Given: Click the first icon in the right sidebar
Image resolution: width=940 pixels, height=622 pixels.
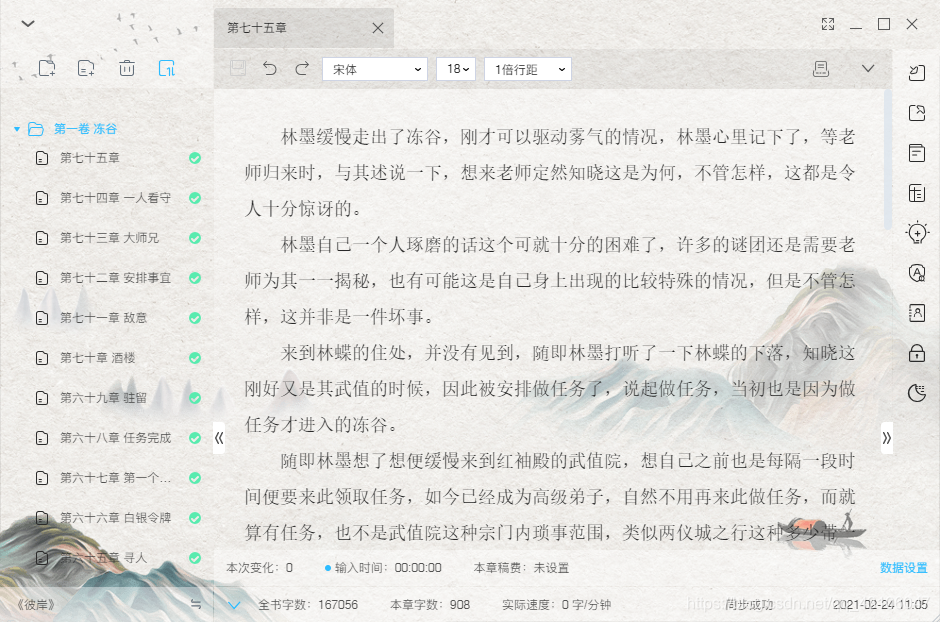Looking at the screenshot, I should tap(917, 73).
